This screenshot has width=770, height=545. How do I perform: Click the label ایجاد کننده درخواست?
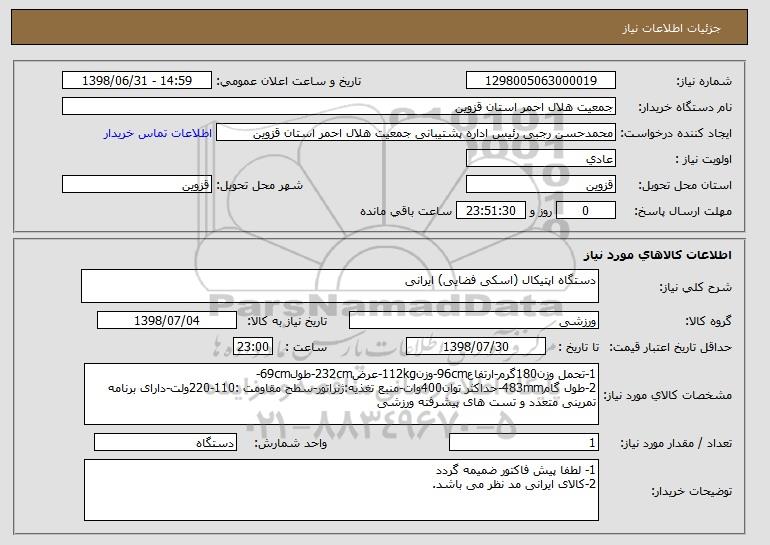[676, 134]
